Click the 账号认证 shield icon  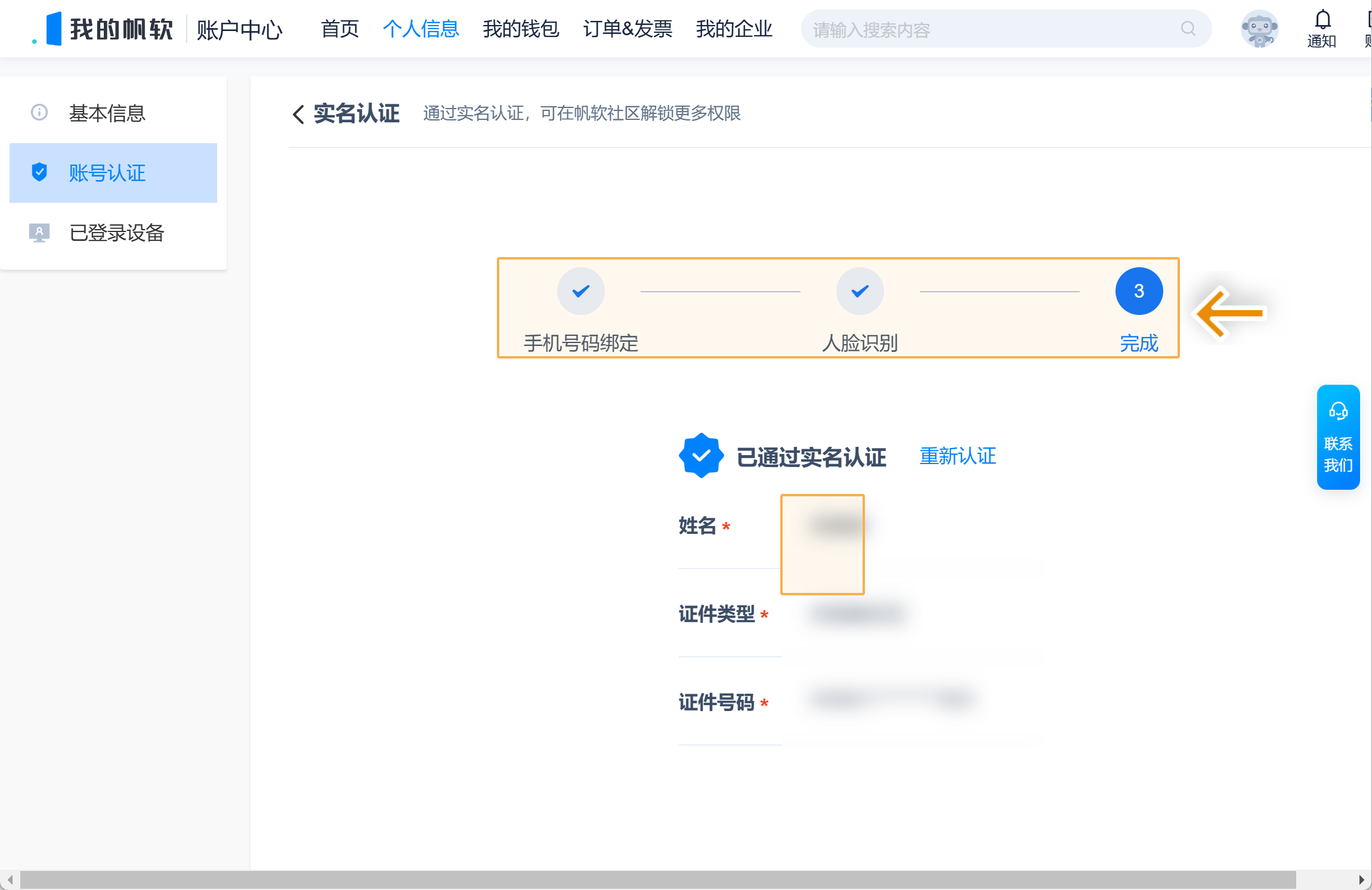(39, 172)
